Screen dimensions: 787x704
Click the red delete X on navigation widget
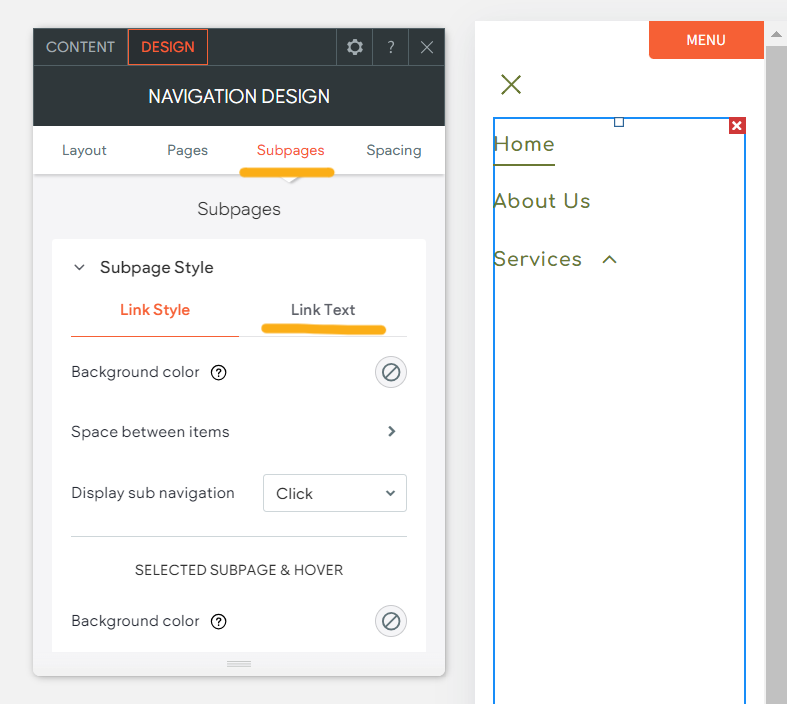[737, 125]
